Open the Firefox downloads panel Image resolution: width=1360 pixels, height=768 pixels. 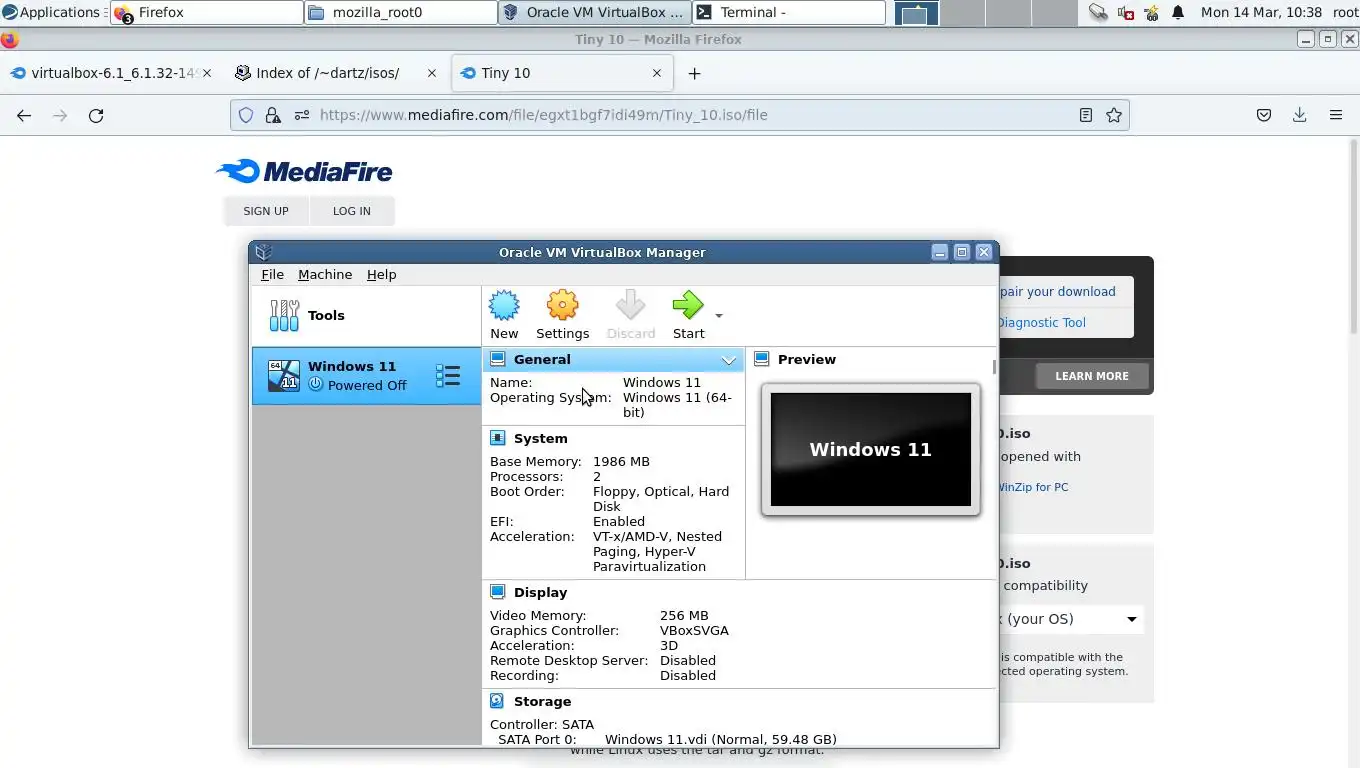[x=1300, y=115]
